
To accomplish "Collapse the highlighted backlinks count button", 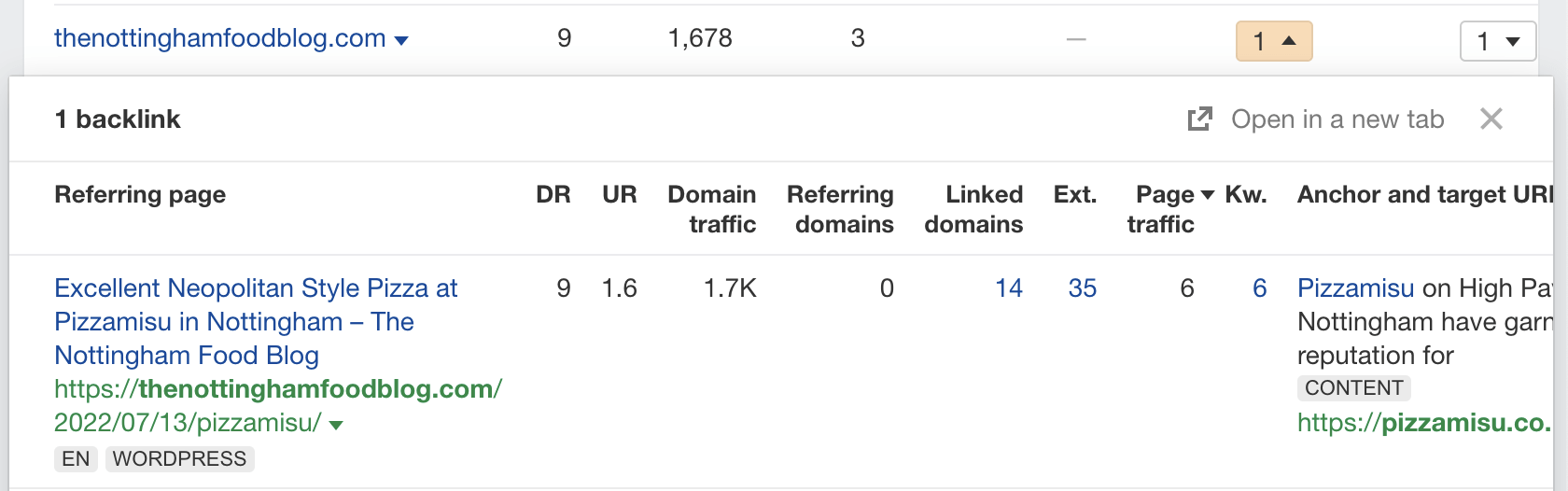I will (x=1273, y=41).
